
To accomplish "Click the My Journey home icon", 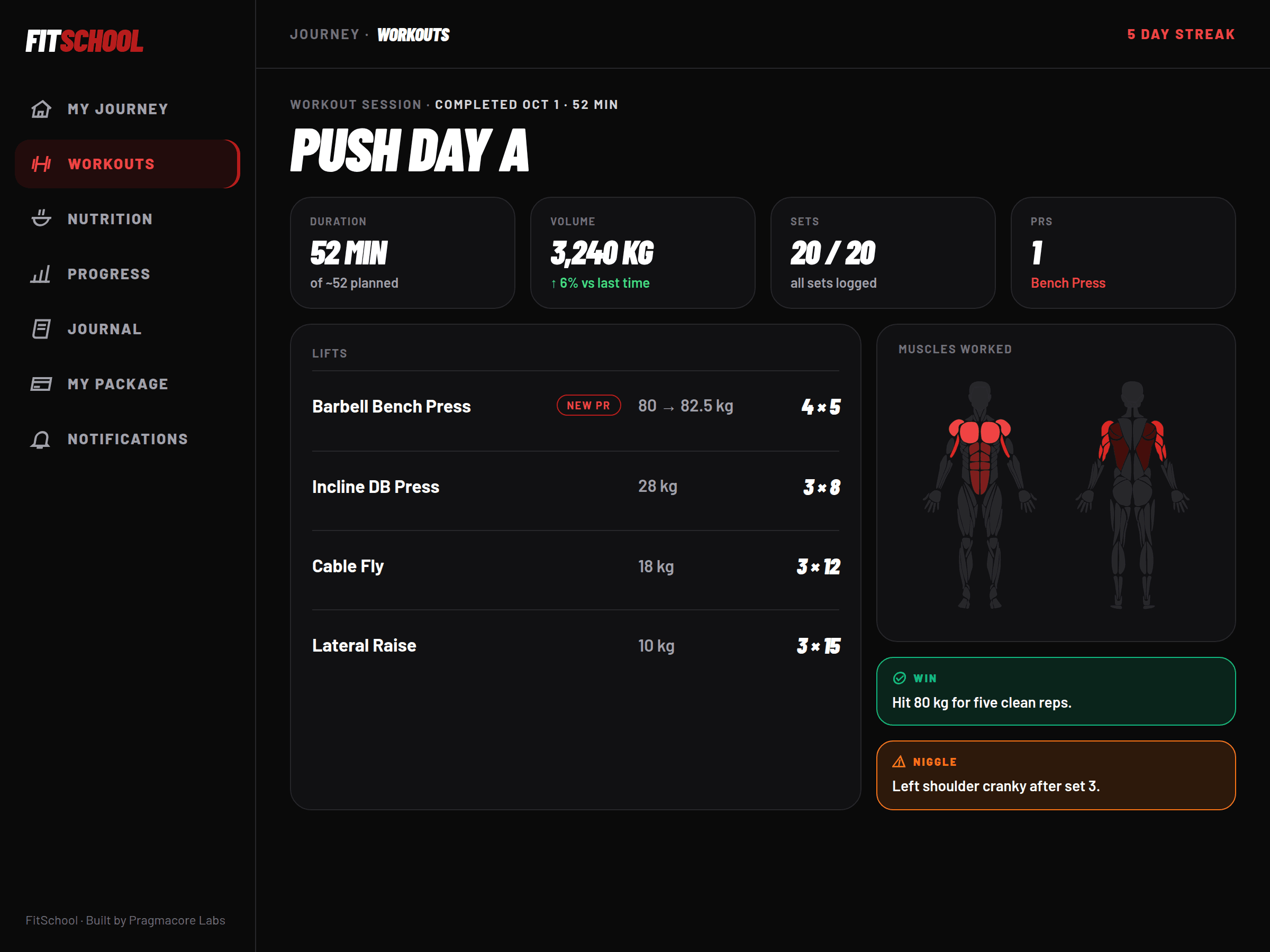I will [41, 109].
